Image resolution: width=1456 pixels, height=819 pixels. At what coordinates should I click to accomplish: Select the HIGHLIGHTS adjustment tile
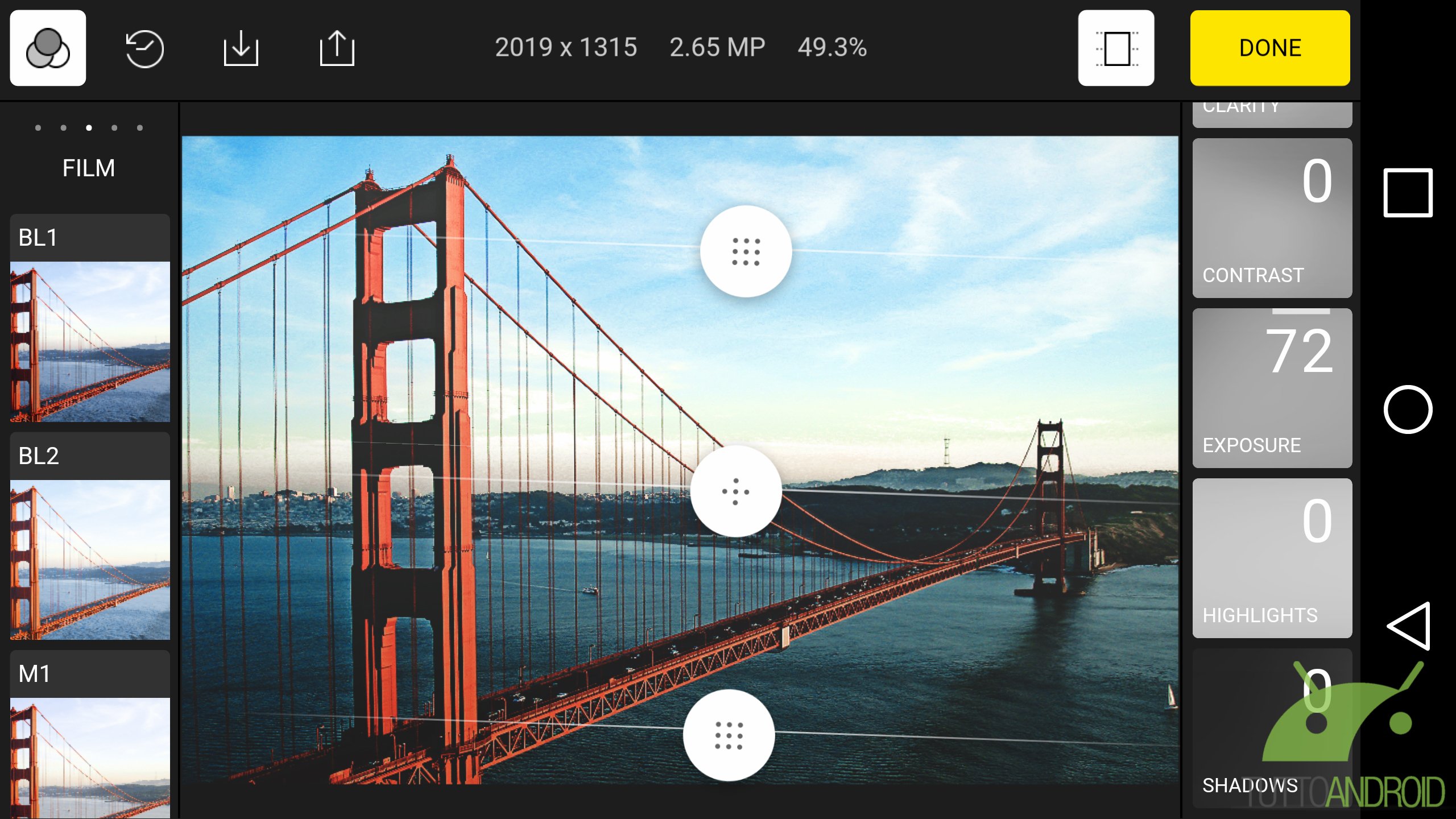click(x=1272, y=558)
